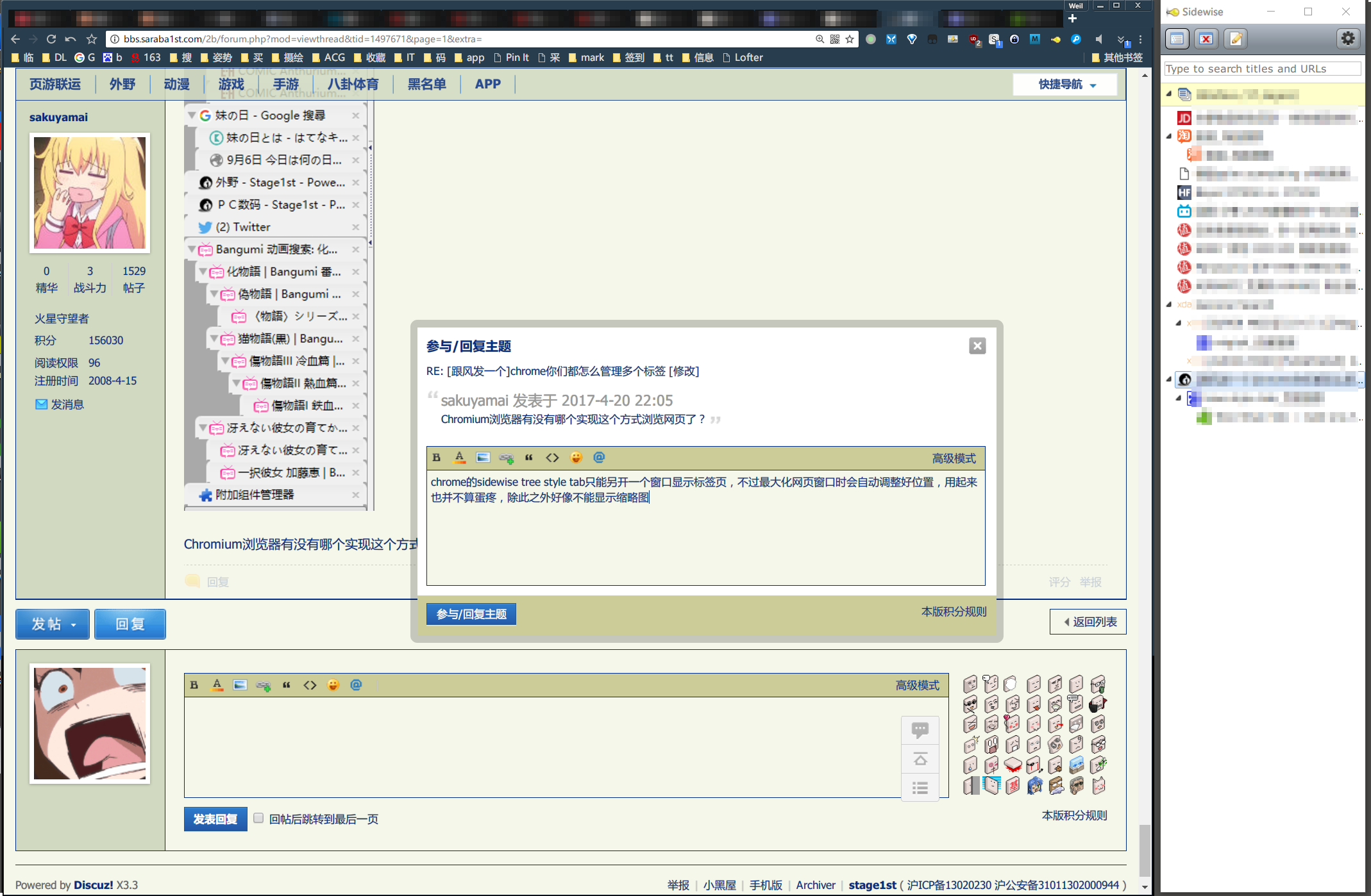Click the floating back-to-top button

click(920, 759)
